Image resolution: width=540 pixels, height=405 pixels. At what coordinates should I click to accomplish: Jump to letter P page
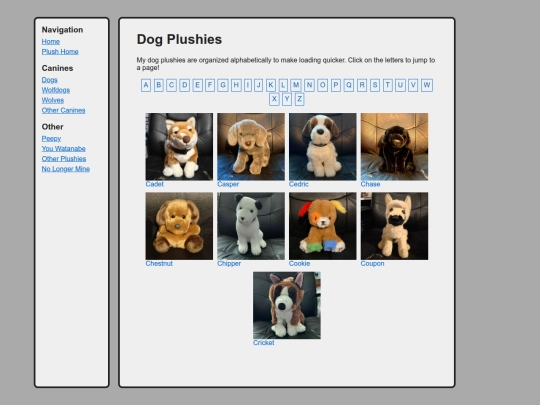click(336, 85)
